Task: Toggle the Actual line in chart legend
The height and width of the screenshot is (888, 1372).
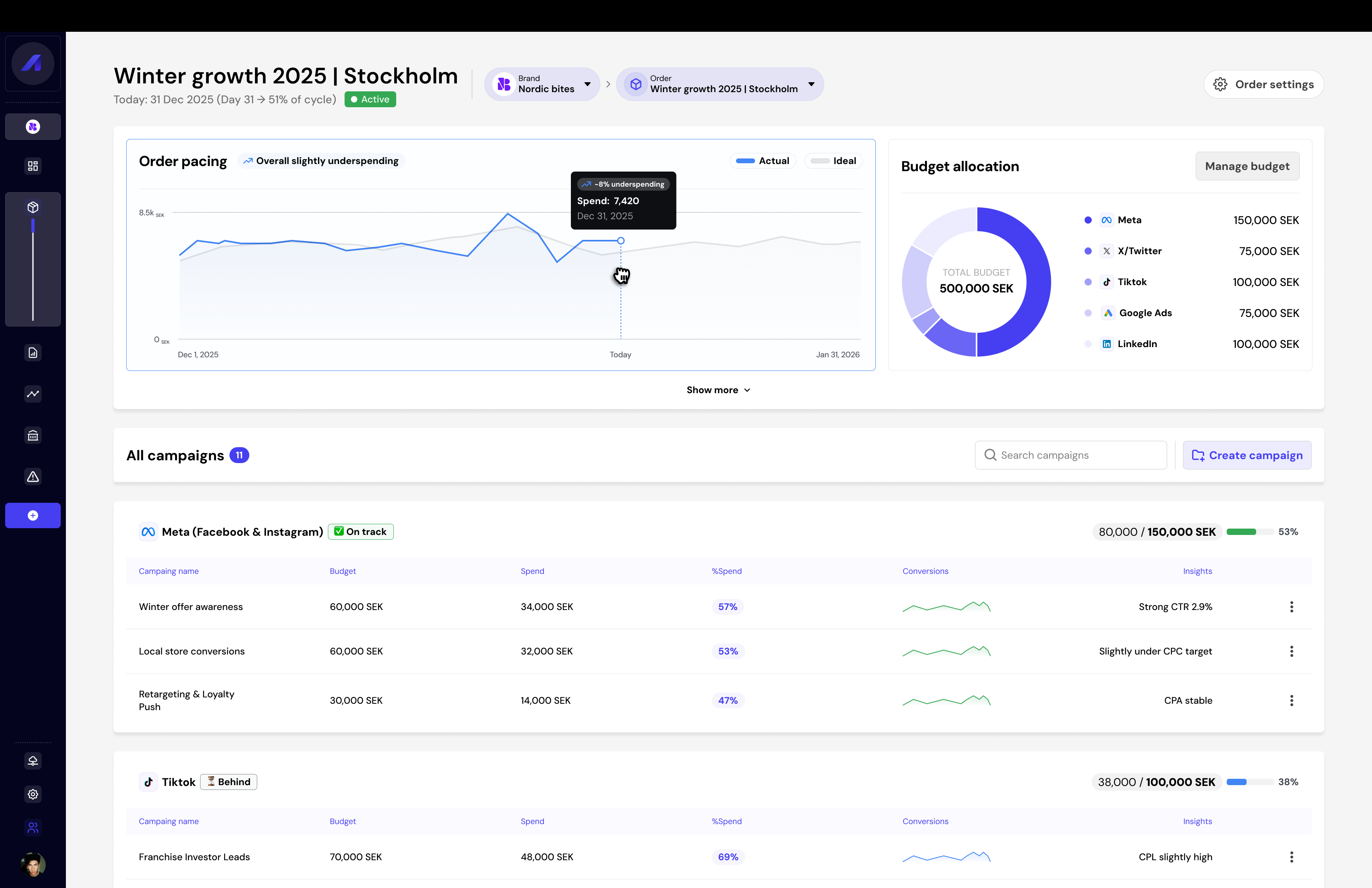Action: (762, 161)
